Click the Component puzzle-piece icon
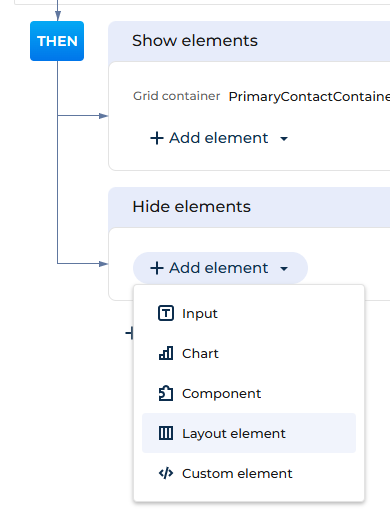The width and height of the screenshot is (390, 524). (166, 393)
